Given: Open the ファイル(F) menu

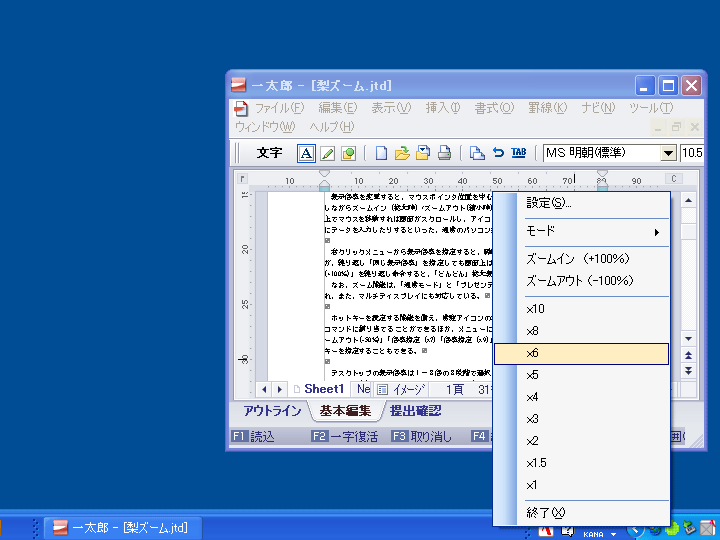Looking at the screenshot, I should pyautogui.click(x=279, y=108).
